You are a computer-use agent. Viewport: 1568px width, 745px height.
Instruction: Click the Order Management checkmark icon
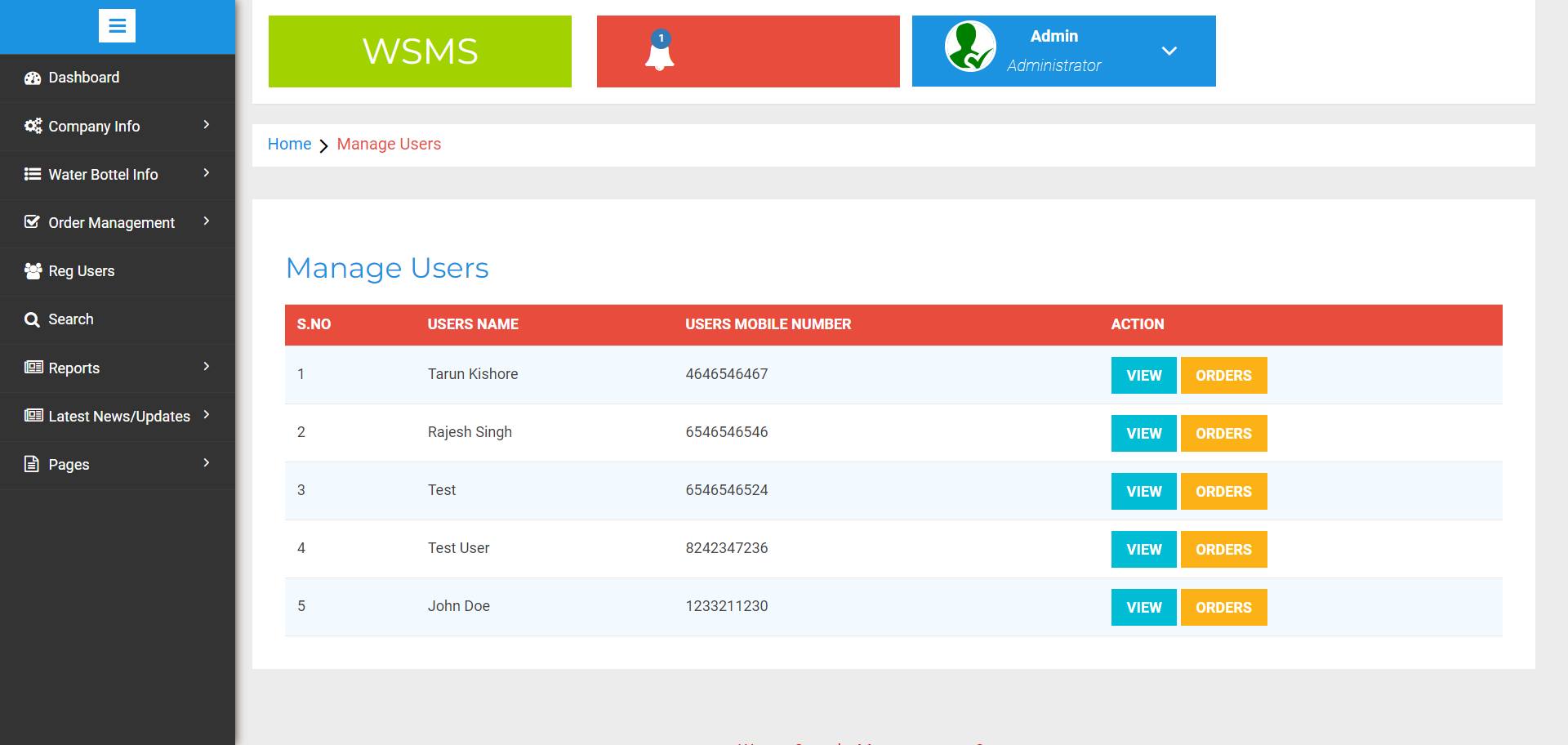32,222
